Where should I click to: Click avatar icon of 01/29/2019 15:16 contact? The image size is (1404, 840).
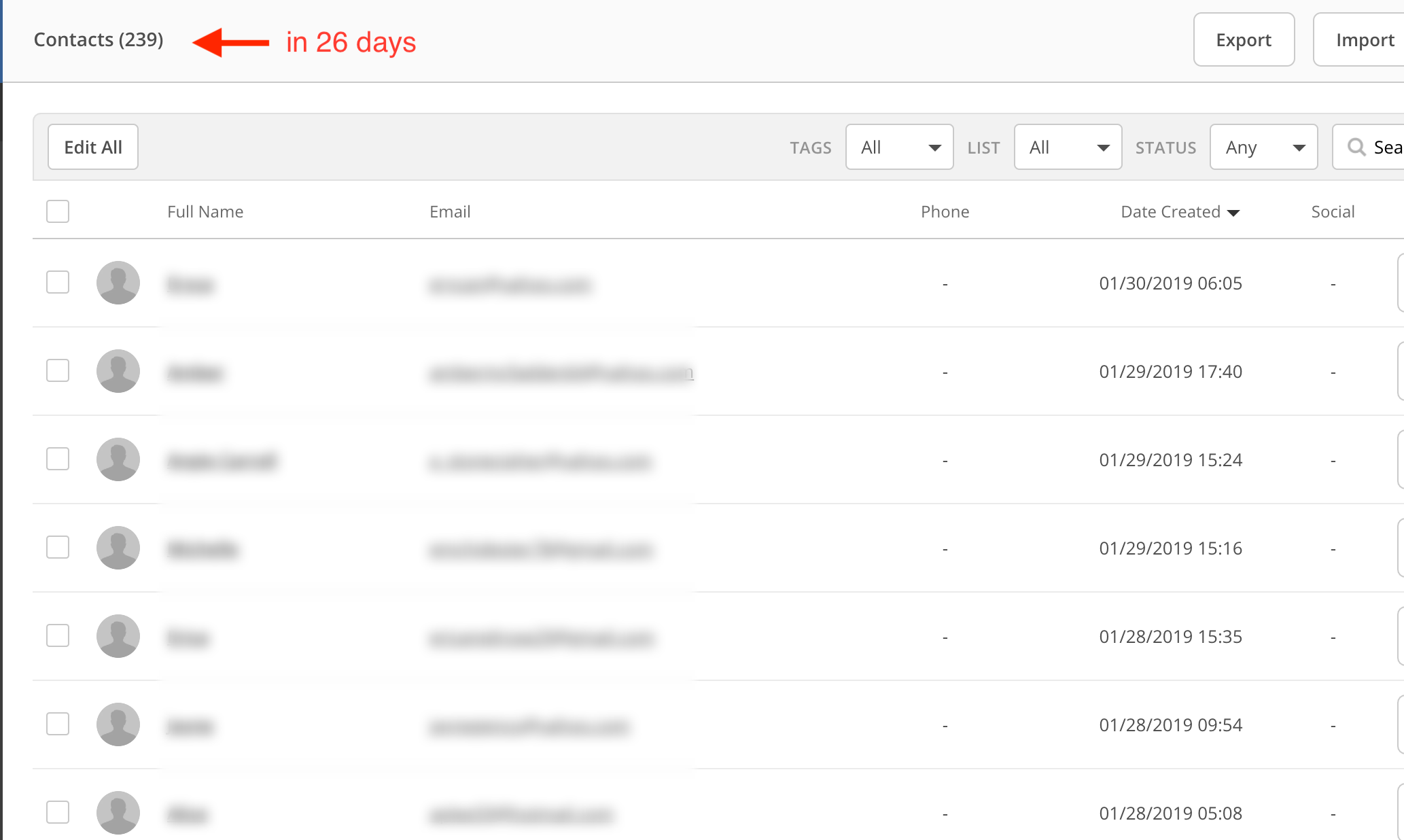[x=118, y=548]
